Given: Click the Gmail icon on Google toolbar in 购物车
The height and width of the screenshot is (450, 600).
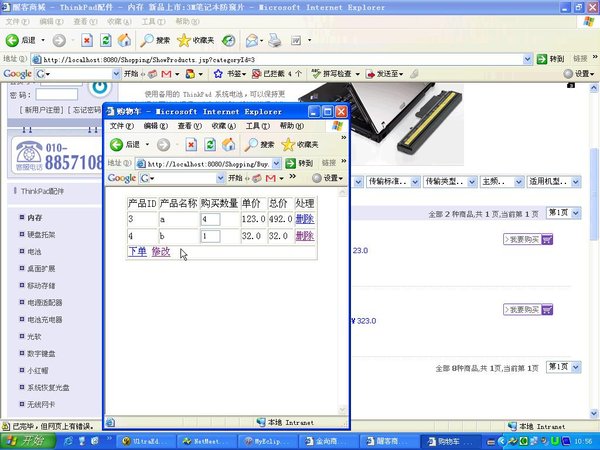Looking at the screenshot, I should pos(272,178).
